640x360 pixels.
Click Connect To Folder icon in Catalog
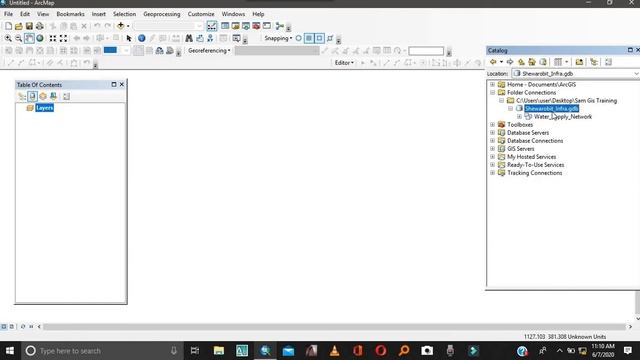click(579, 62)
